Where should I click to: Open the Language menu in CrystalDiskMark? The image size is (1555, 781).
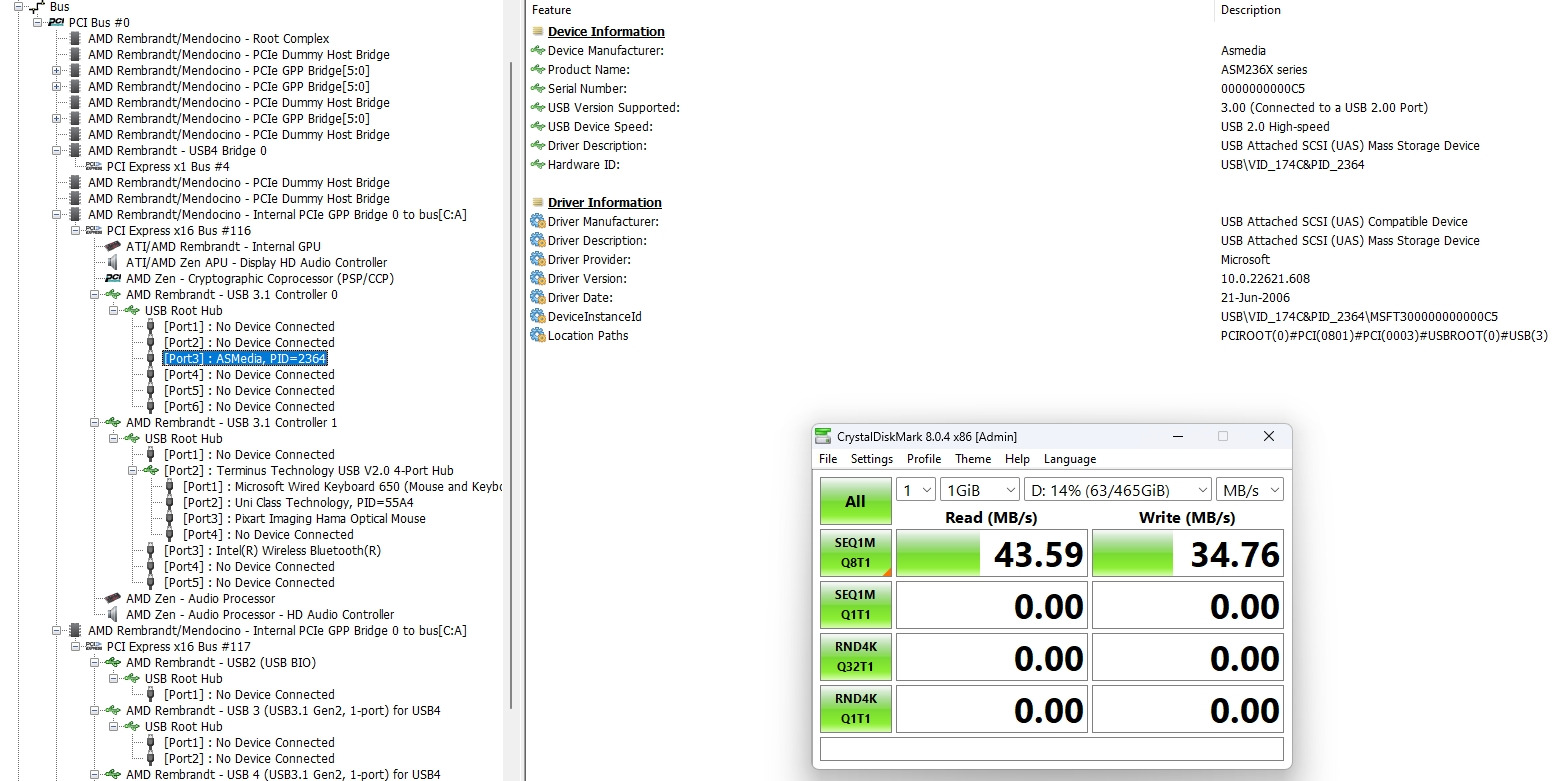pyautogui.click(x=1070, y=459)
